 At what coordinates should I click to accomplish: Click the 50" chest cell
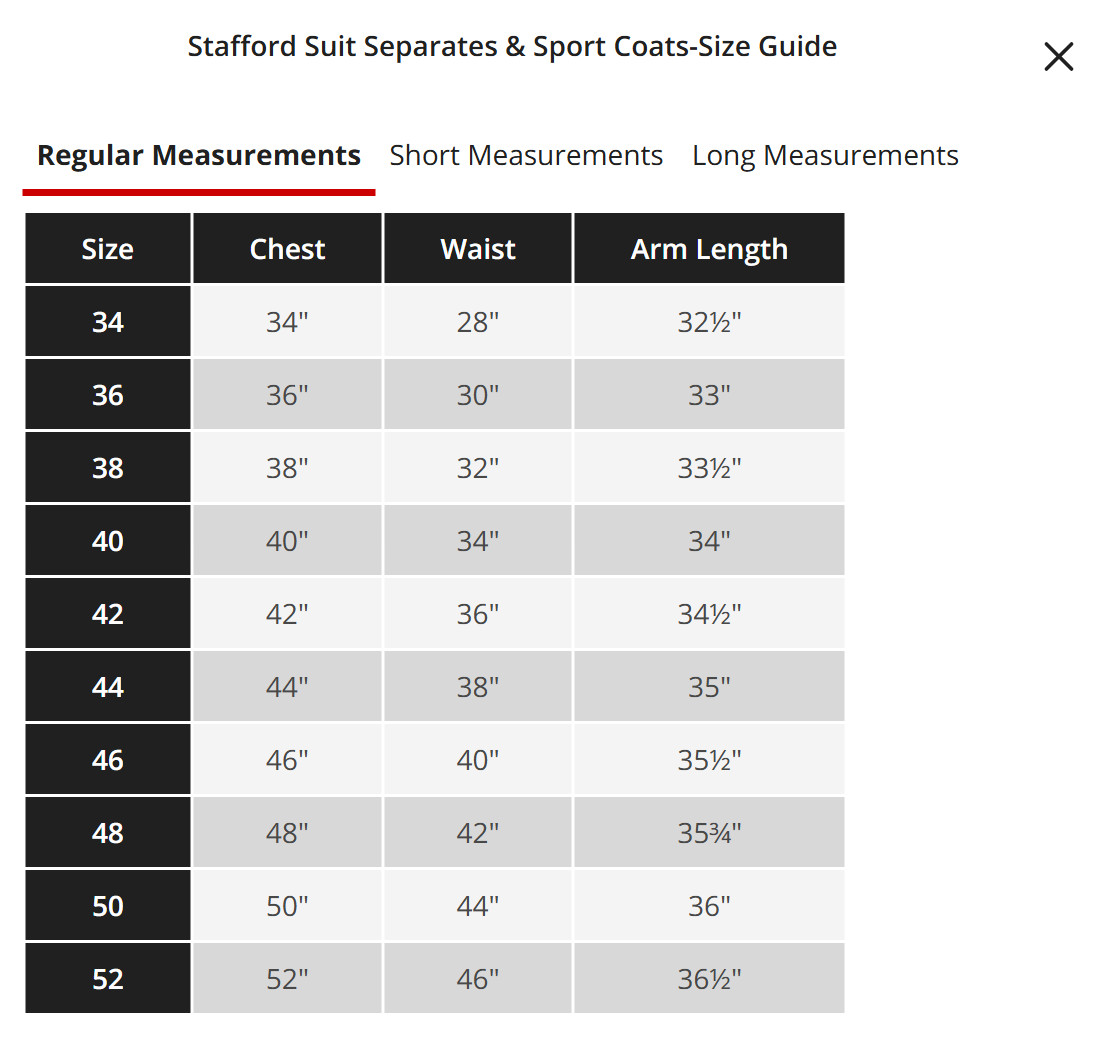coord(287,906)
